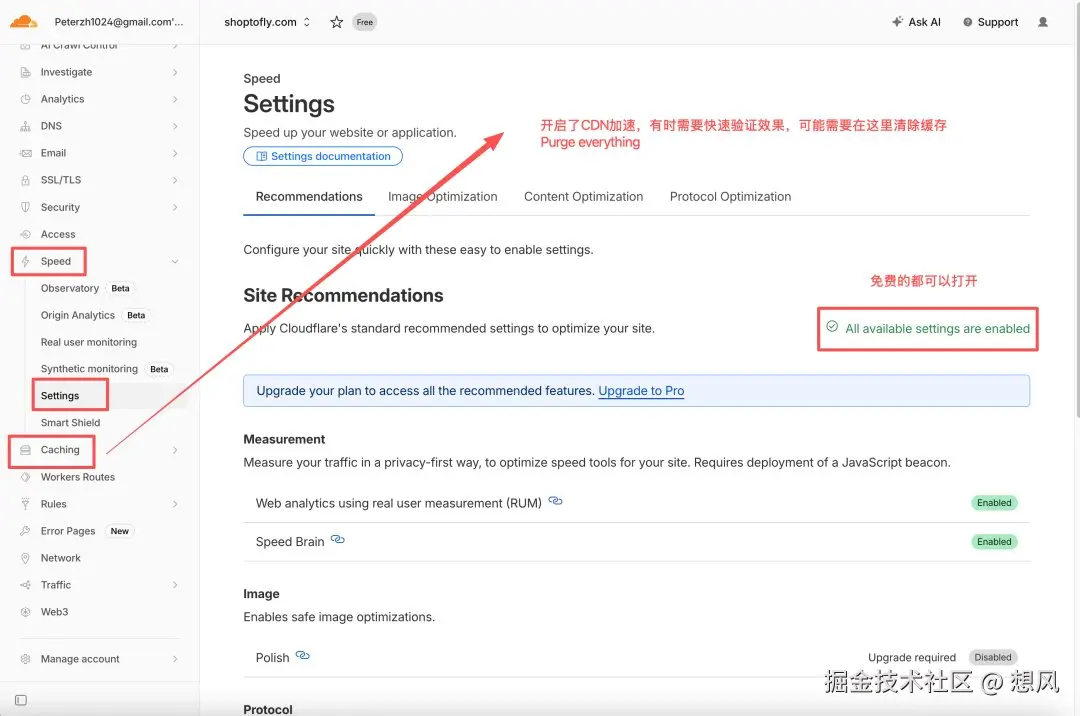Click the Security shield icon
This screenshot has width=1080, height=716.
click(25, 207)
